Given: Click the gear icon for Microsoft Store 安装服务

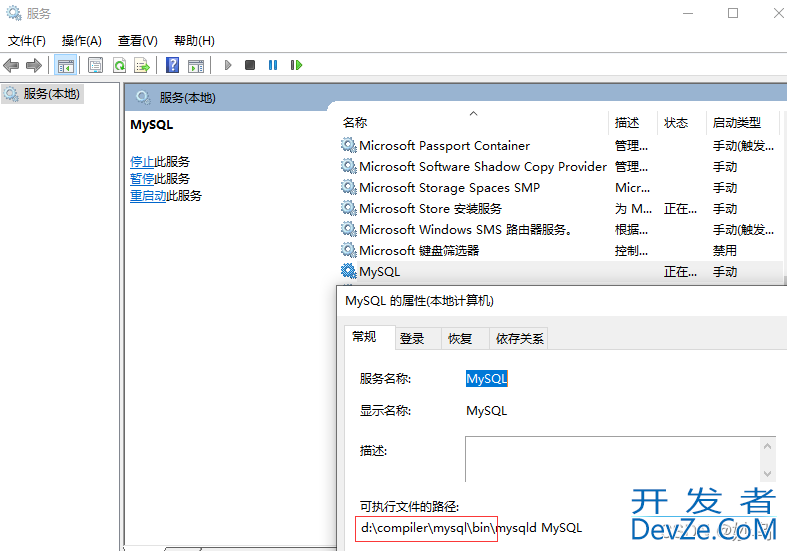Looking at the screenshot, I should pyautogui.click(x=348, y=208).
